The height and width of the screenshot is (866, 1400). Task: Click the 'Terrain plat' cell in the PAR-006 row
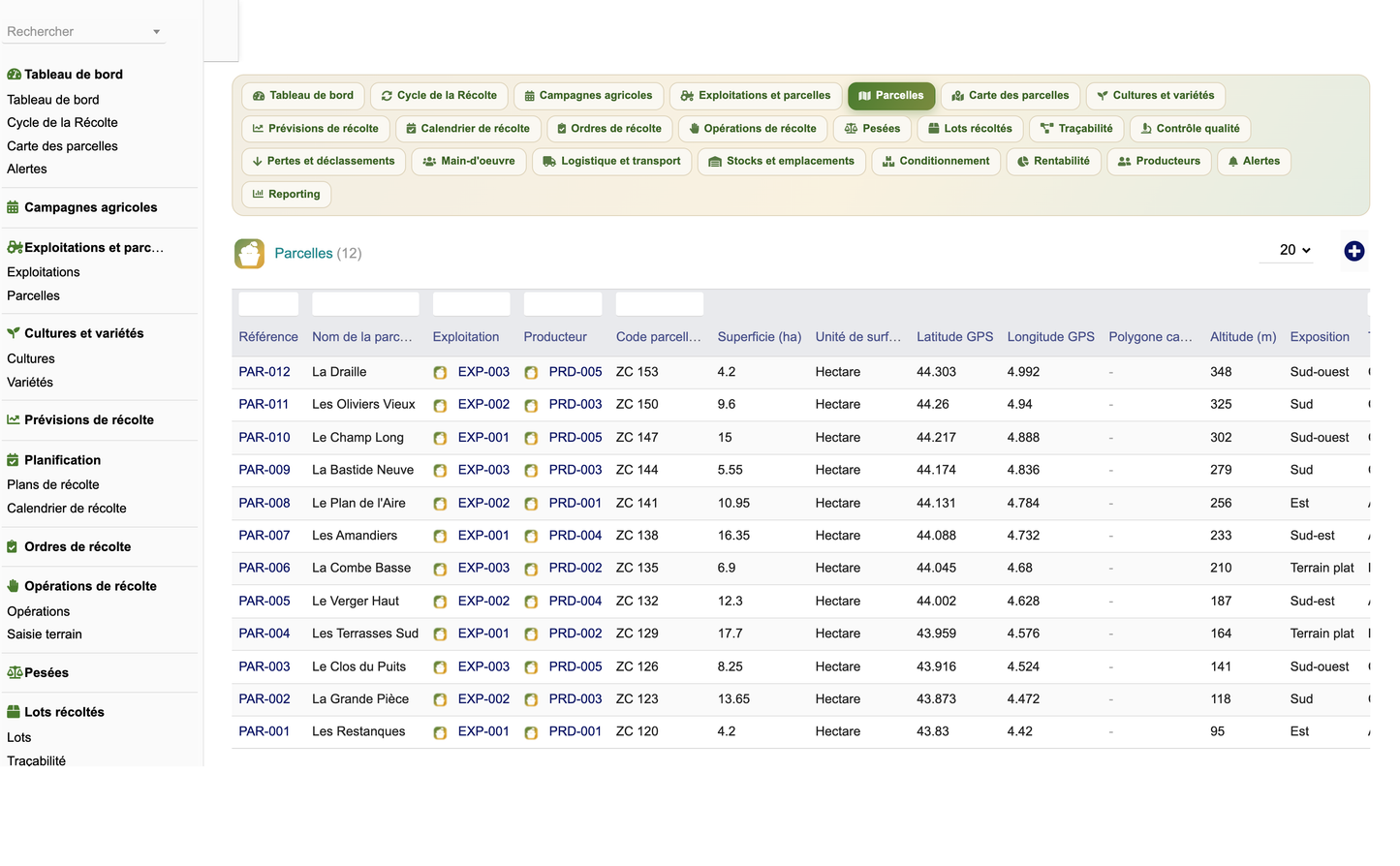point(1322,568)
